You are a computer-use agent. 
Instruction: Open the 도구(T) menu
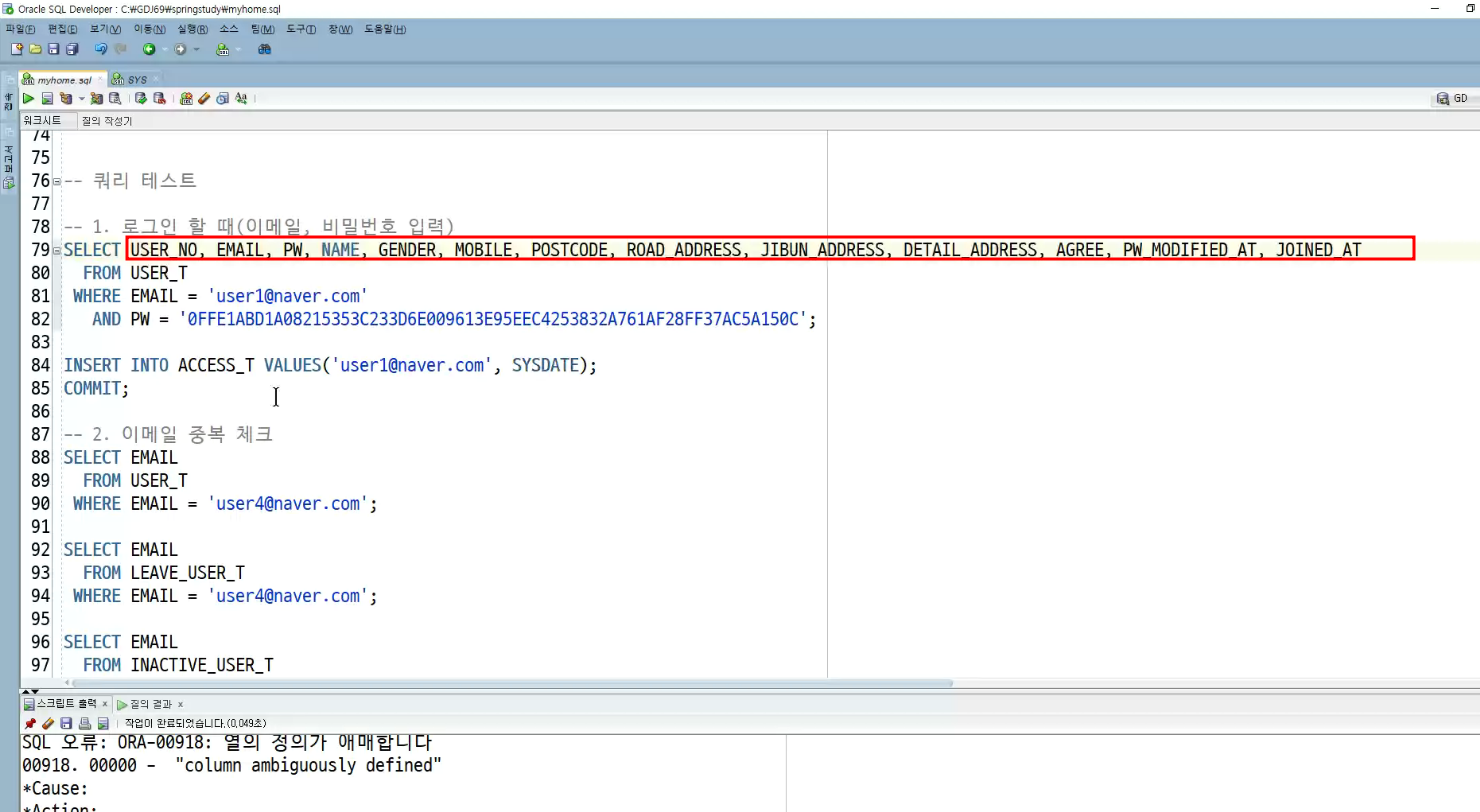click(x=301, y=29)
